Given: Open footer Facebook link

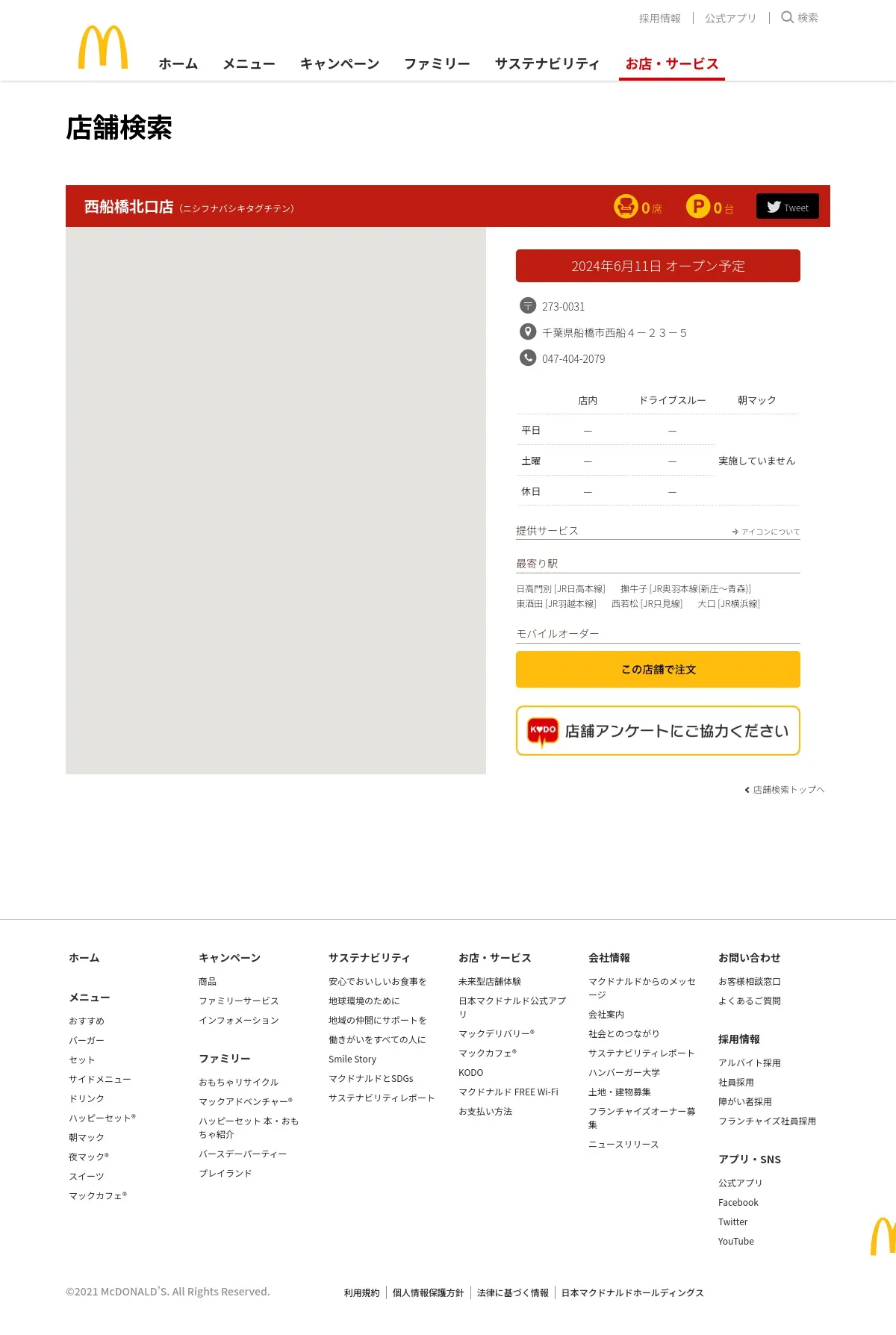Looking at the screenshot, I should pyautogui.click(x=738, y=1202).
